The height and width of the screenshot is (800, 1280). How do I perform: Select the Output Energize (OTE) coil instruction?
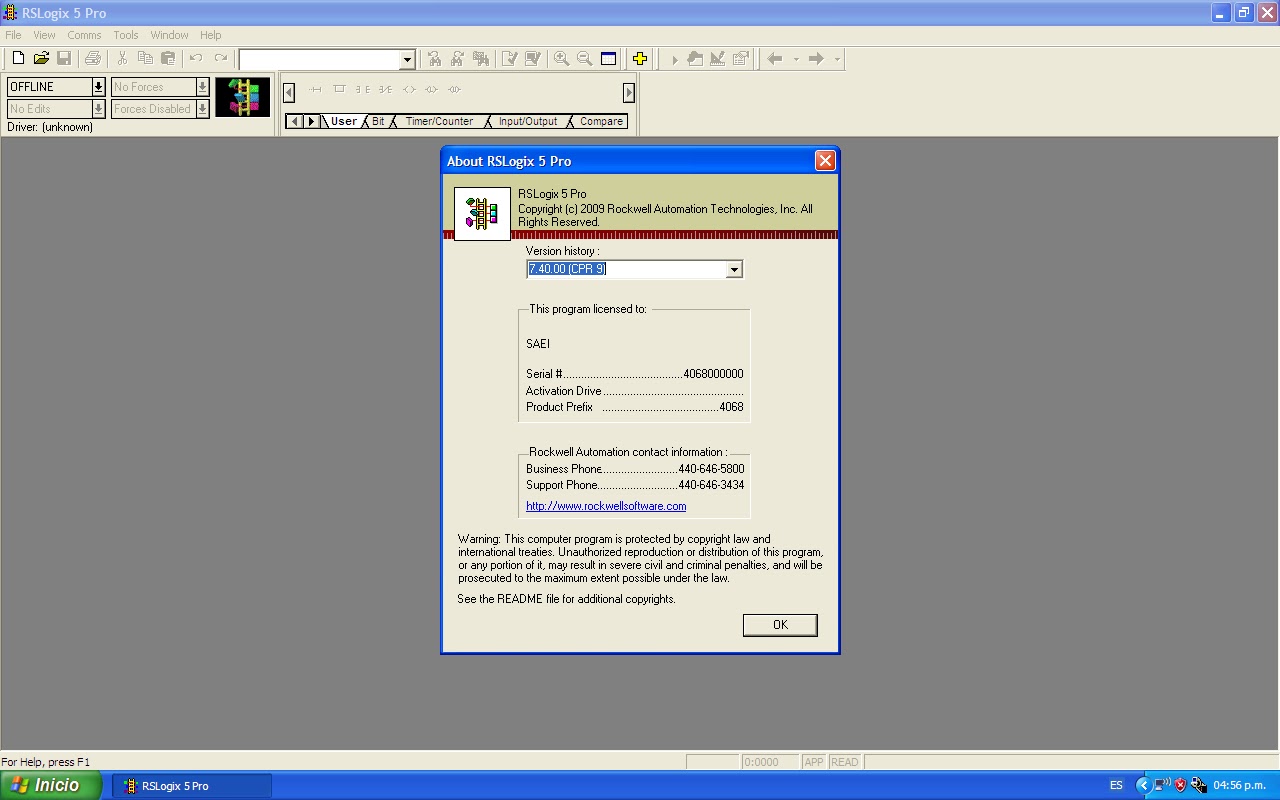(x=409, y=89)
